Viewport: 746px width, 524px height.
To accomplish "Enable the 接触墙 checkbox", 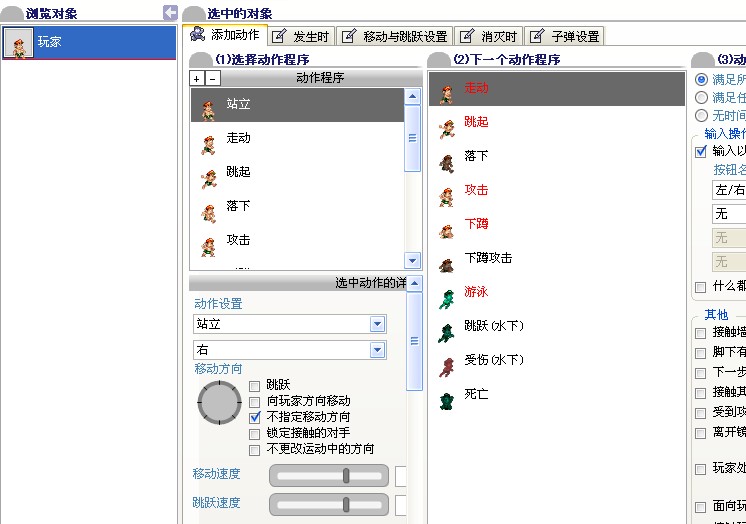I will pyautogui.click(x=700, y=333).
